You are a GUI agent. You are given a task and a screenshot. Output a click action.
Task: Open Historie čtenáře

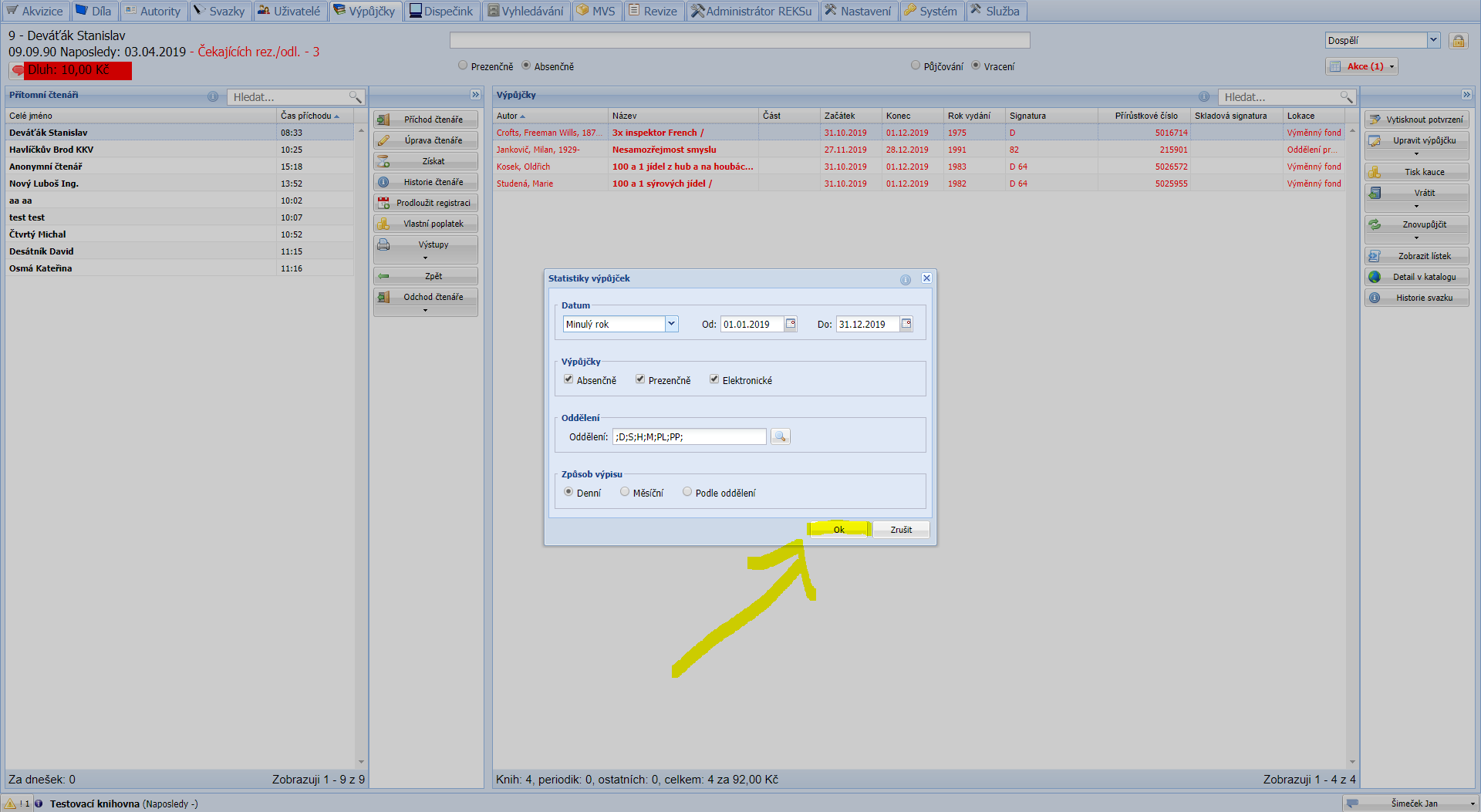coord(426,182)
